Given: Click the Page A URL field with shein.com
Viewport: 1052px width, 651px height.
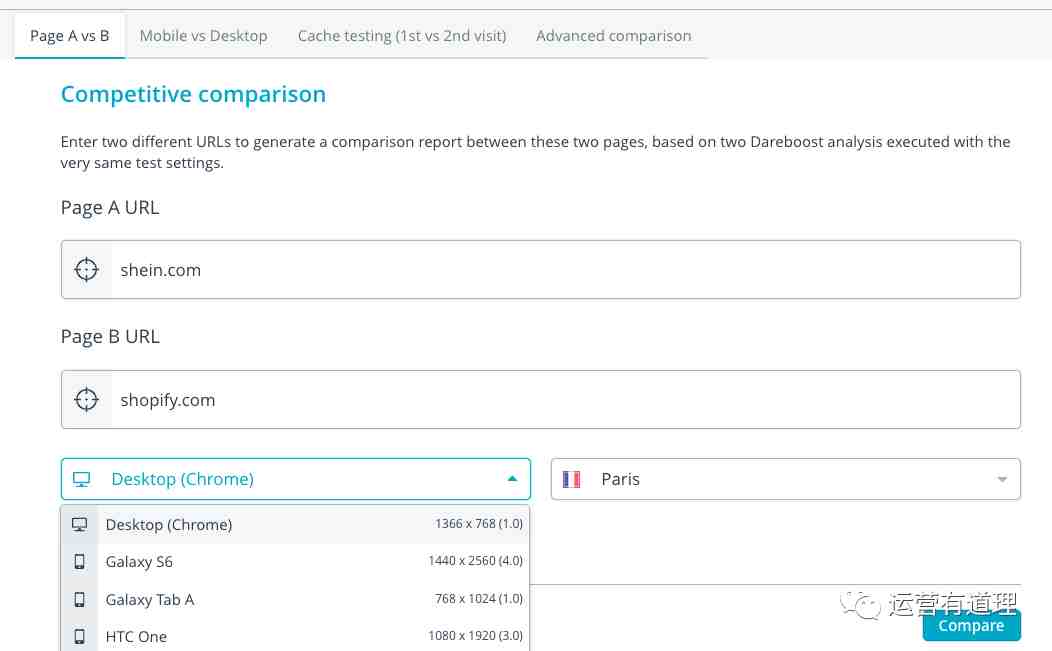Looking at the screenshot, I should [541, 269].
